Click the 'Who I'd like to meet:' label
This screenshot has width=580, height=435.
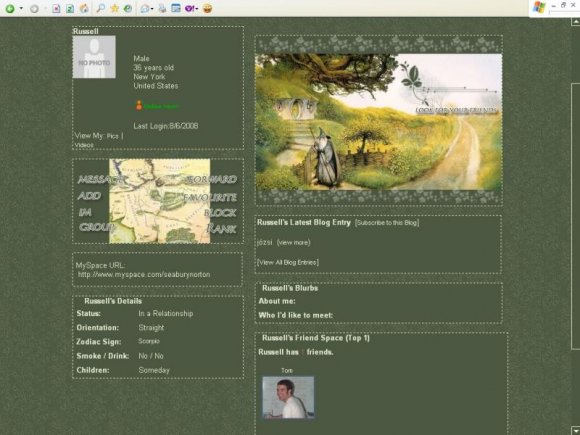pyautogui.click(x=296, y=315)
